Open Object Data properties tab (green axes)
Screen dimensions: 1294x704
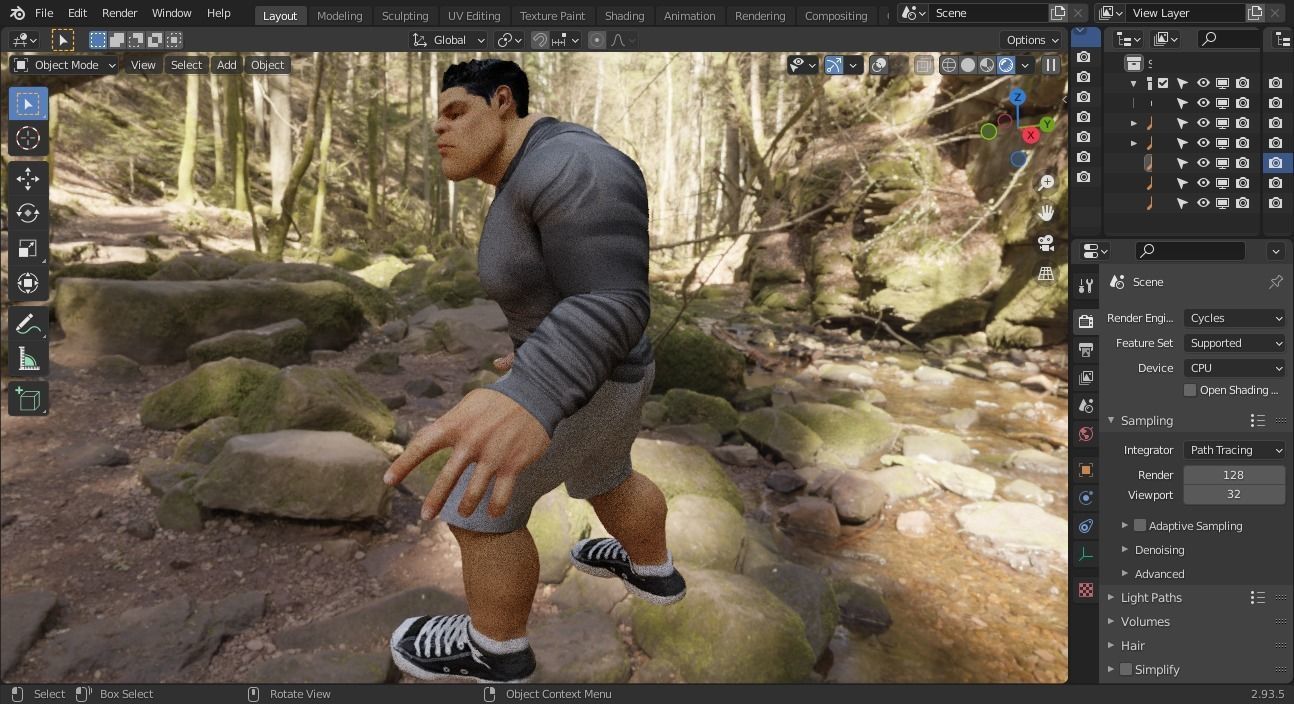[x=1086, y=554]
